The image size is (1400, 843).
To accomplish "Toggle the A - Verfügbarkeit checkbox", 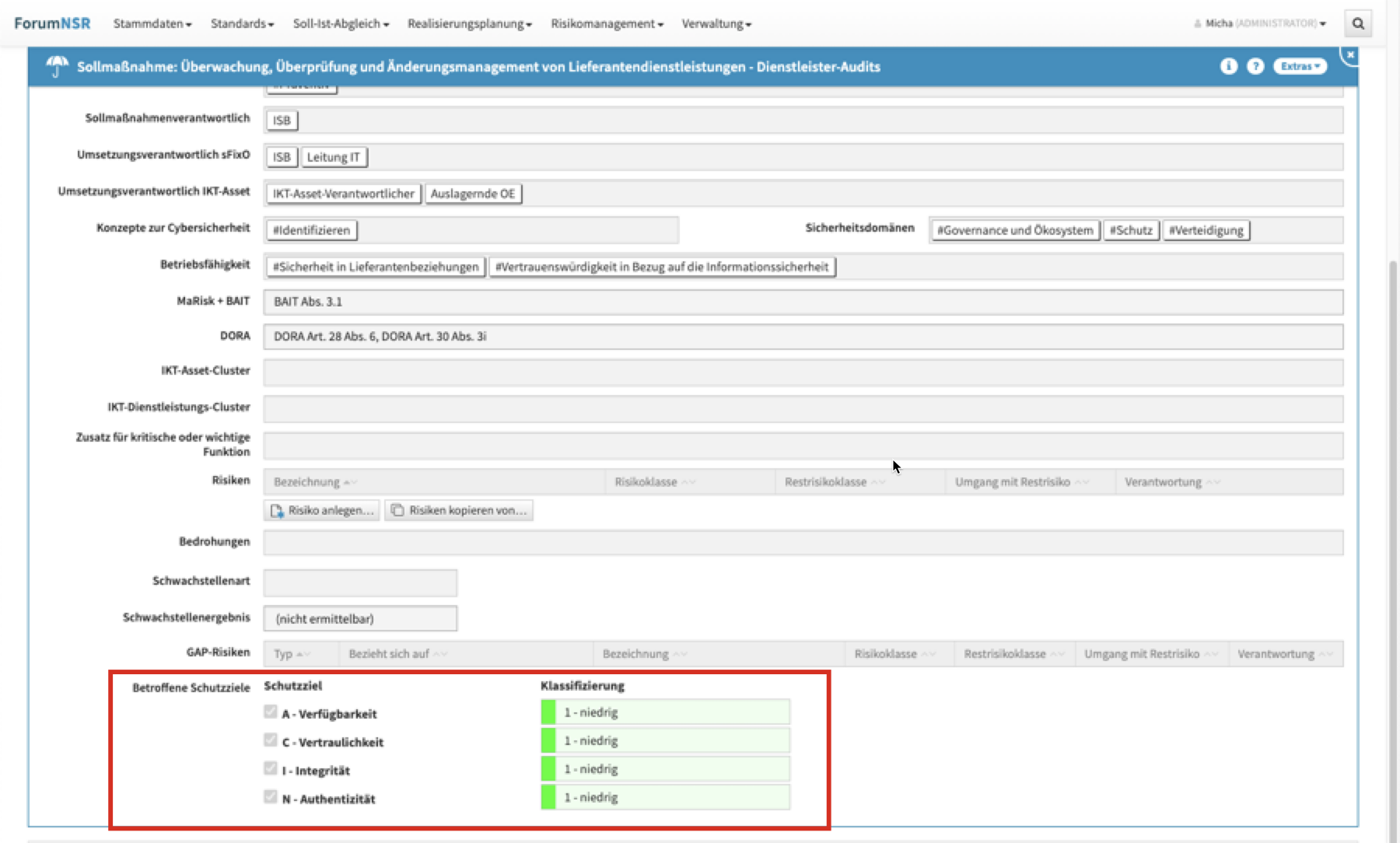I will click(x=271, y=712).
